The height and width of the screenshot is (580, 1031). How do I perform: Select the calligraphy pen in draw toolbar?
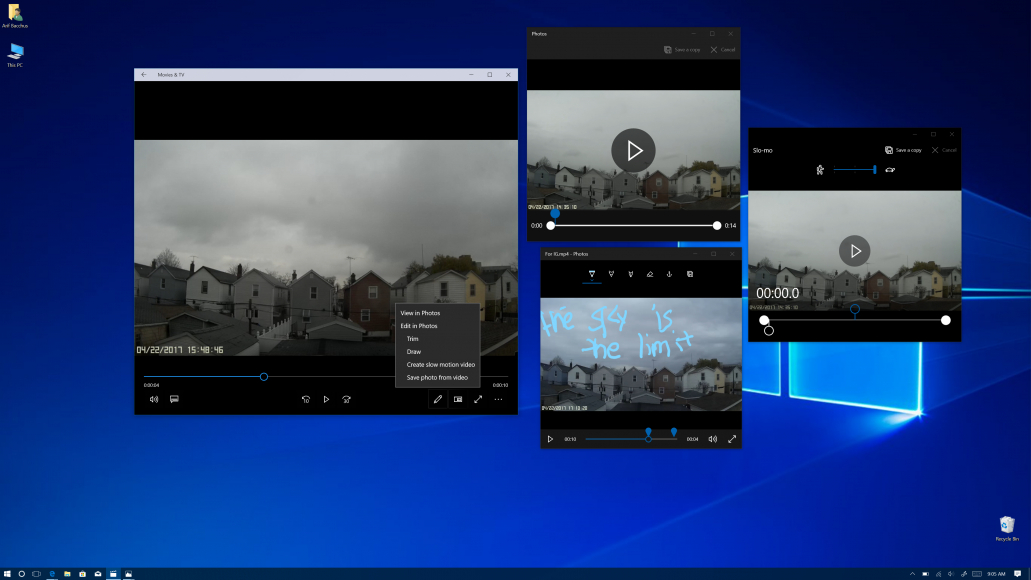click(631, 274)
